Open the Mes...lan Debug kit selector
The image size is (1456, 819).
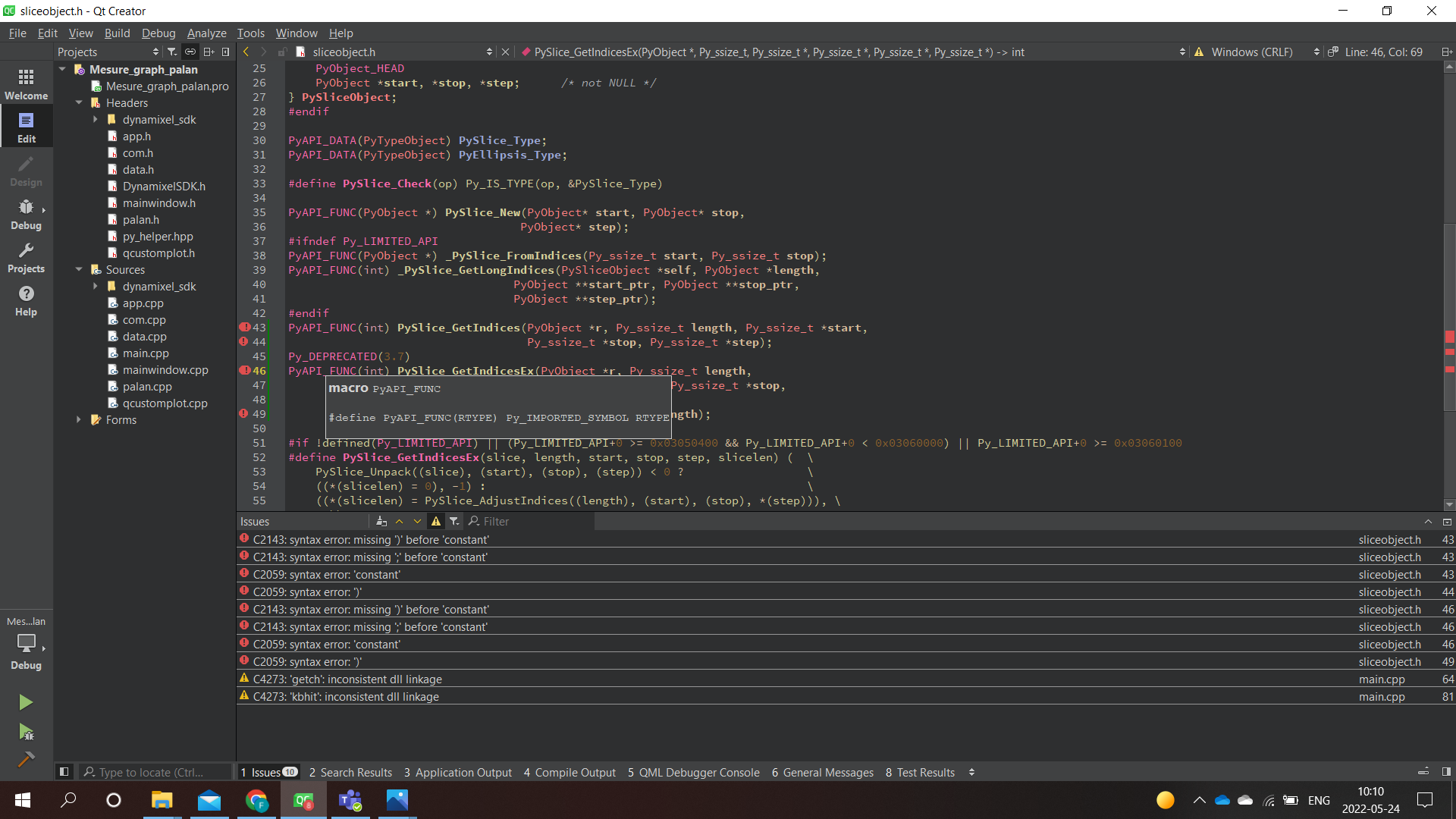pos(26,643)
